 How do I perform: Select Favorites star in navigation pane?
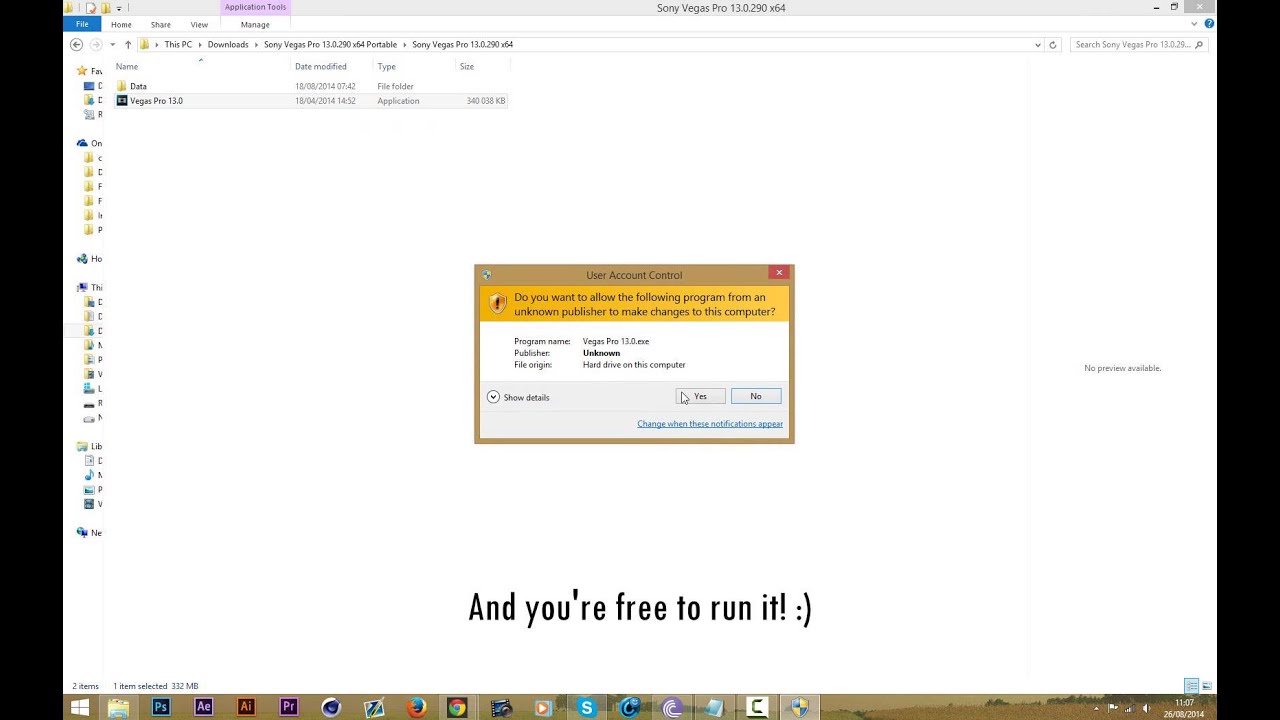click(83, 71)
